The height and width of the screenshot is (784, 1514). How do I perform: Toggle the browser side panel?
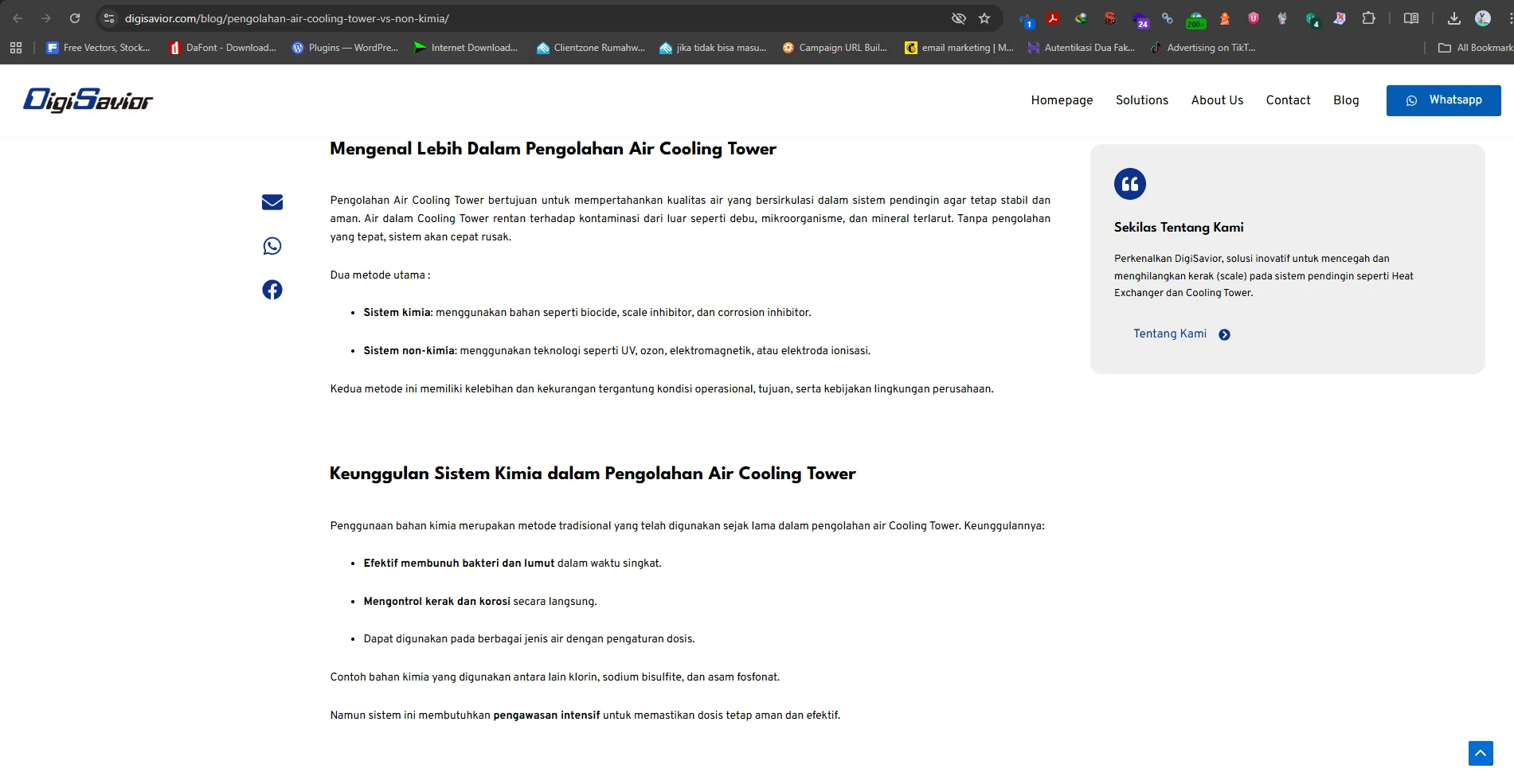click(1410, 18)
